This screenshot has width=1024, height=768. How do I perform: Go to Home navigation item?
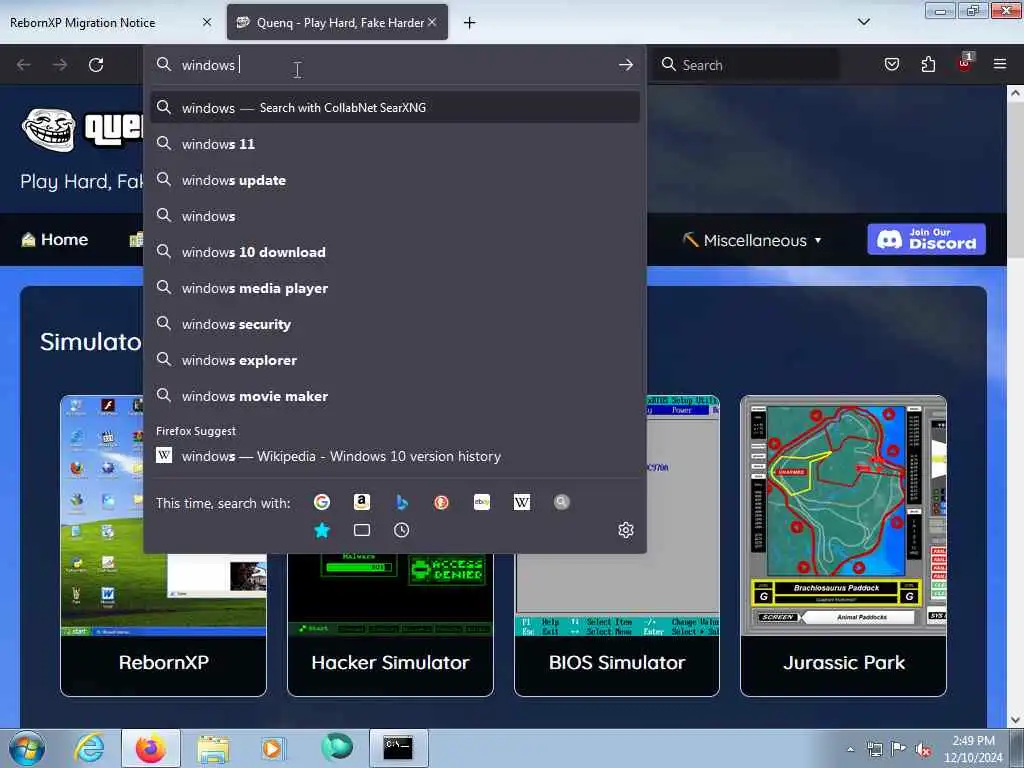coord(54,240)
